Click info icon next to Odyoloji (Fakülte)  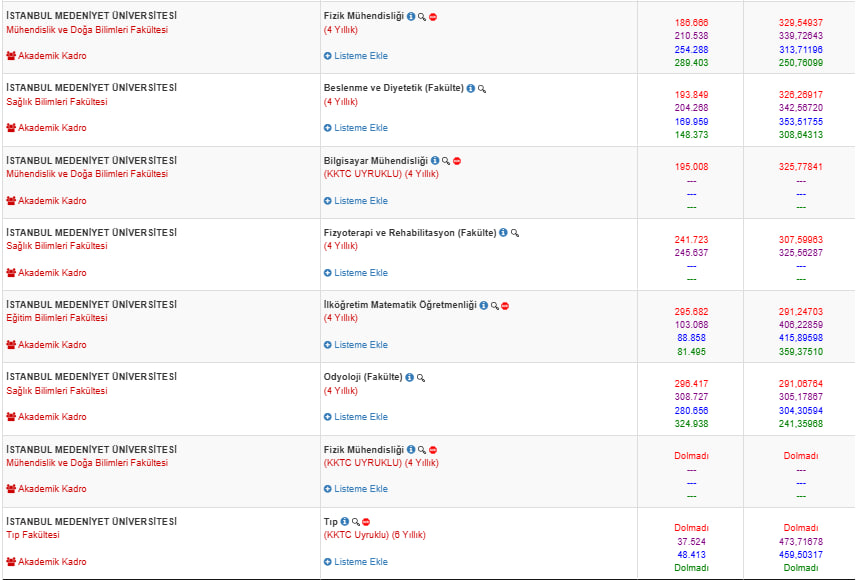(x=410, y=377)
